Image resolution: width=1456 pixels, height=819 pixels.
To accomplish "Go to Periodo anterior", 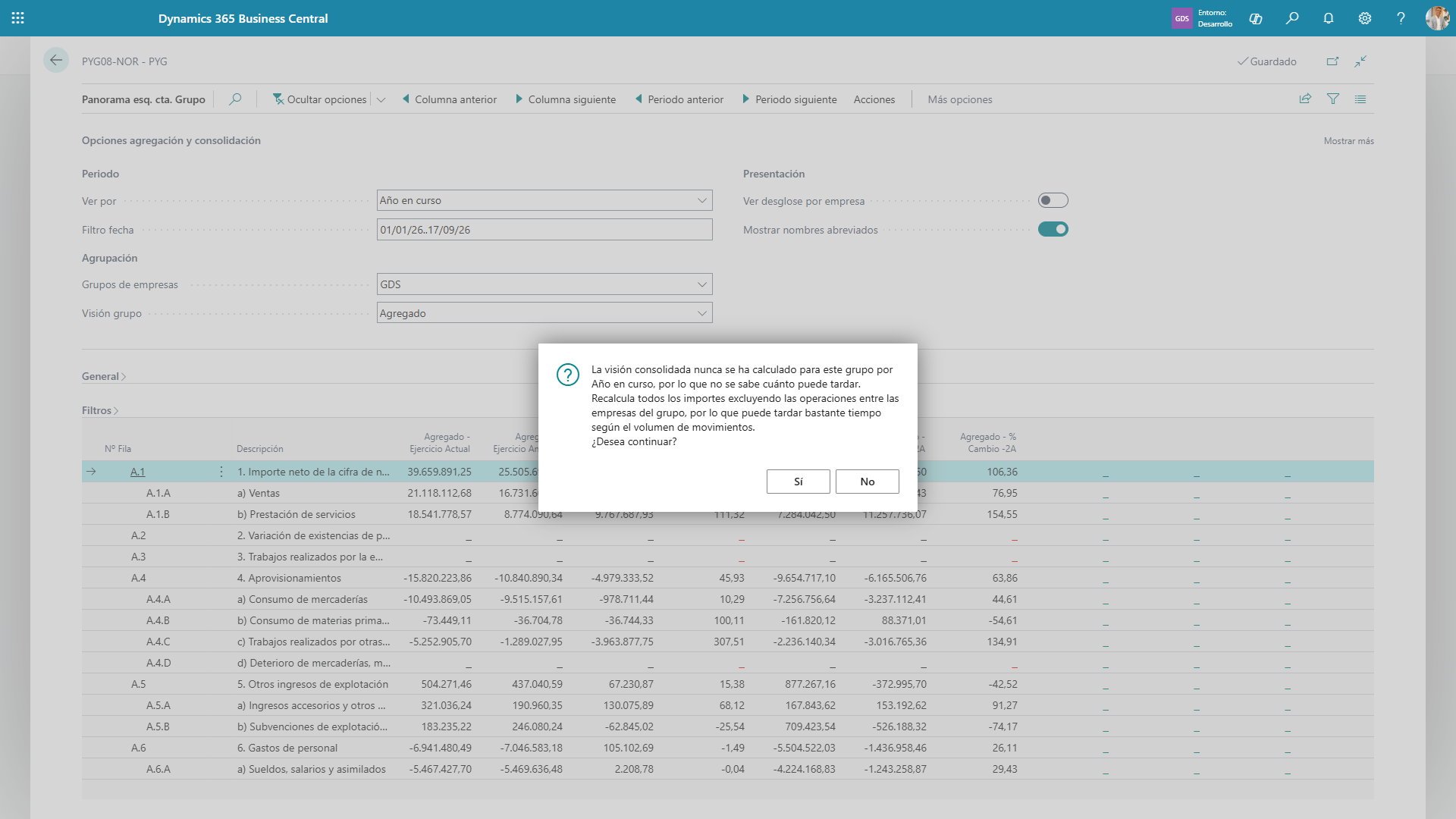I will point(679,99).
